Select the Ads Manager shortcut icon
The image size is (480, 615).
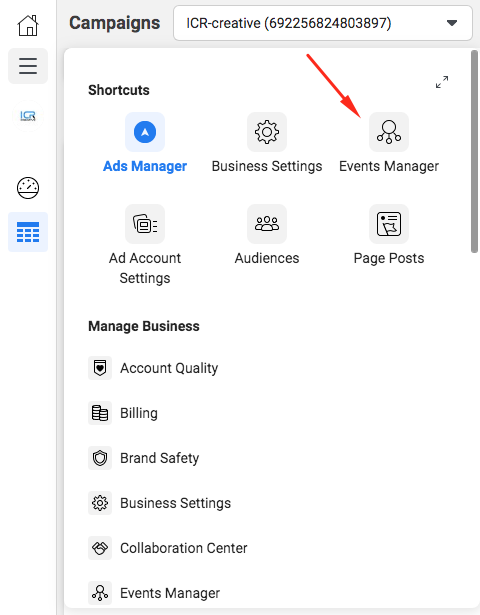click(x=145, y=132)
